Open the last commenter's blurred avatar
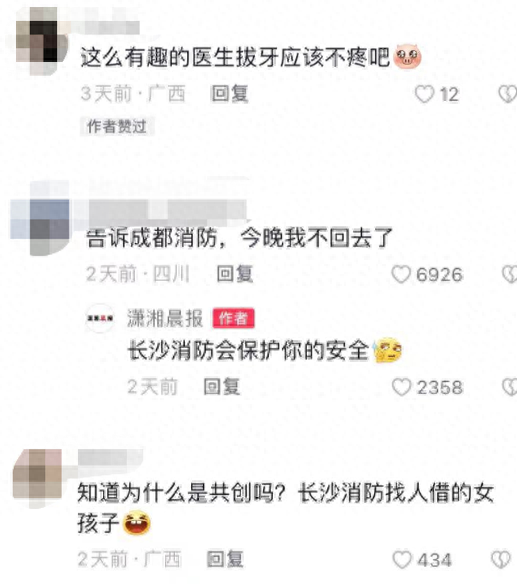Viewport: 517px width, 588px height. [x=37, y=478]
